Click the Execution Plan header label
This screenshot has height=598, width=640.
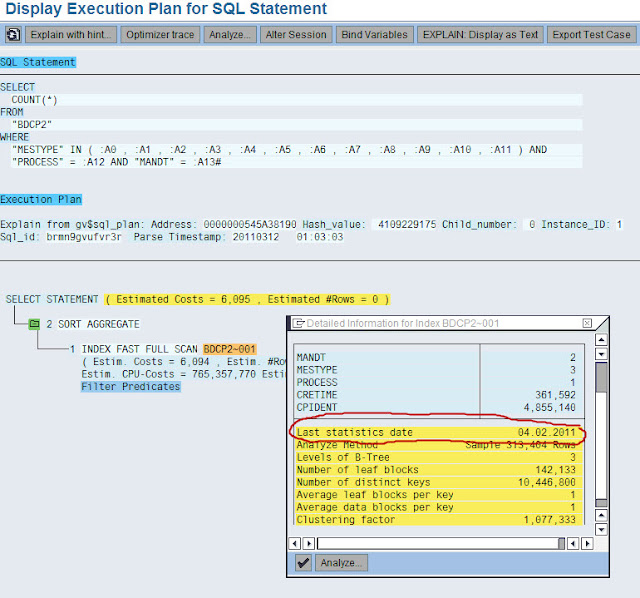tap(41, 199)
